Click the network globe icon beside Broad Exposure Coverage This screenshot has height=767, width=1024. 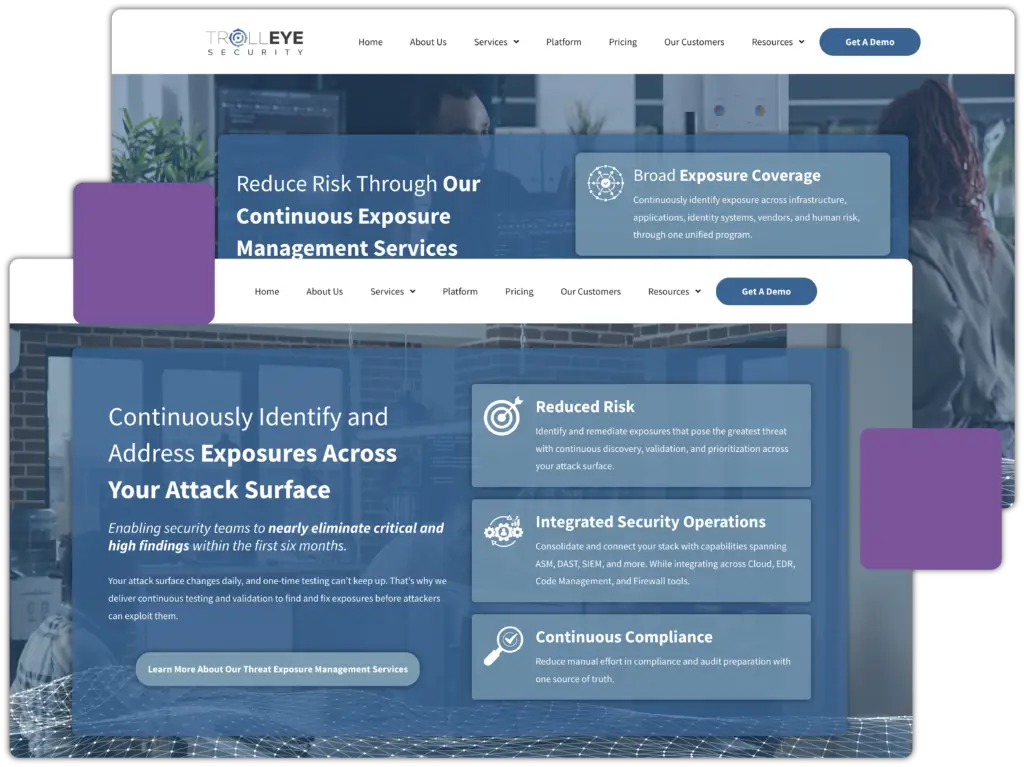pos(605,183)
